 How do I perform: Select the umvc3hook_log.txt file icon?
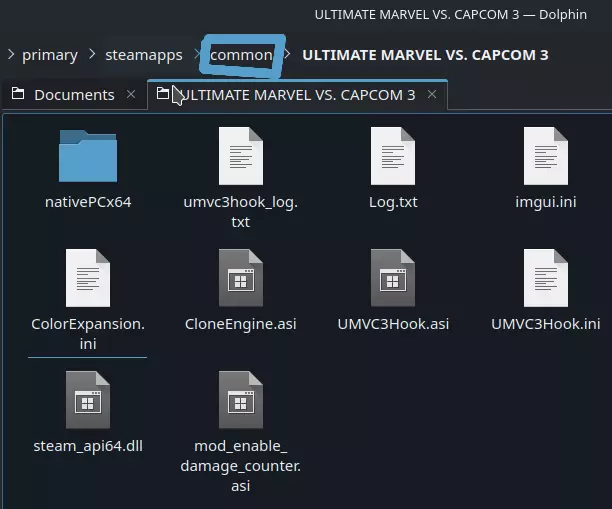(x=241, y=156)
